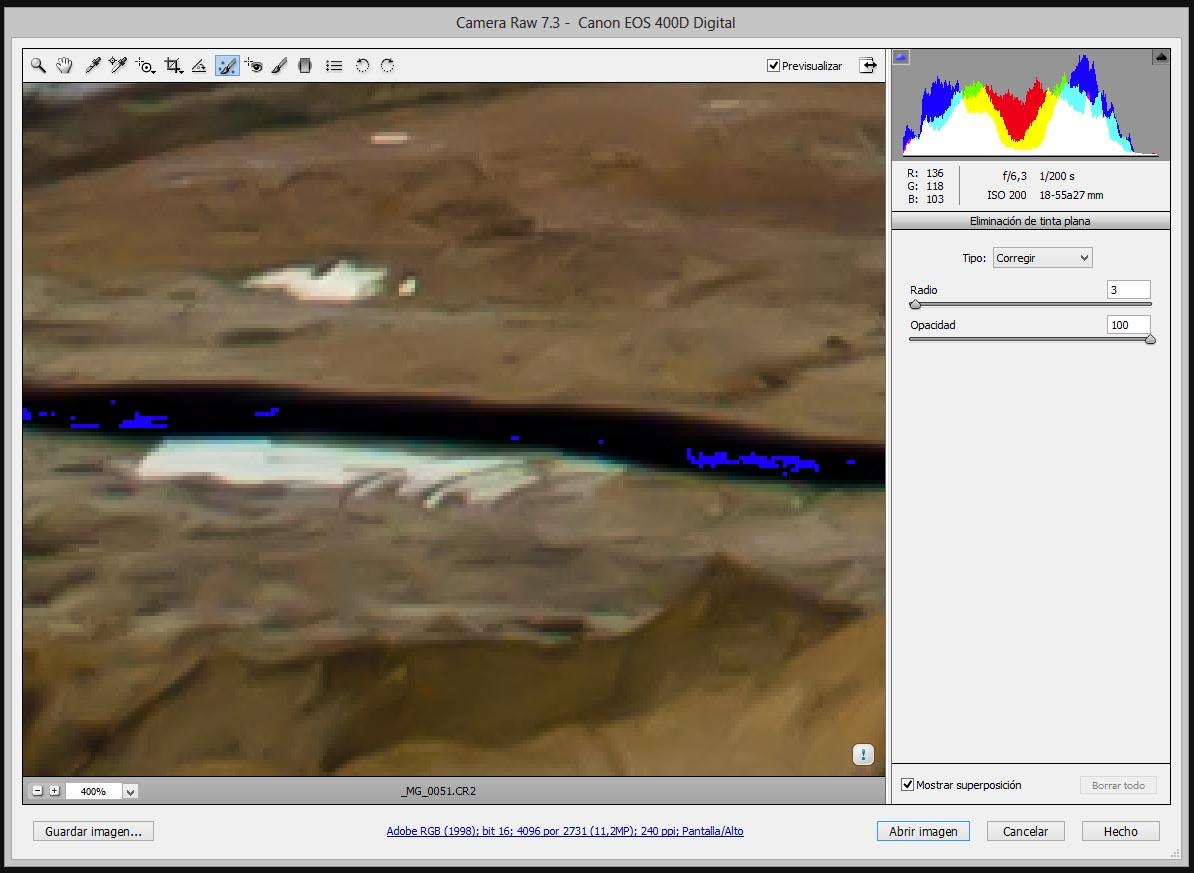This screenshot has height=873, width=1194.
Task: Click the 400% zoom percentage field
Action: coord(94,791)
